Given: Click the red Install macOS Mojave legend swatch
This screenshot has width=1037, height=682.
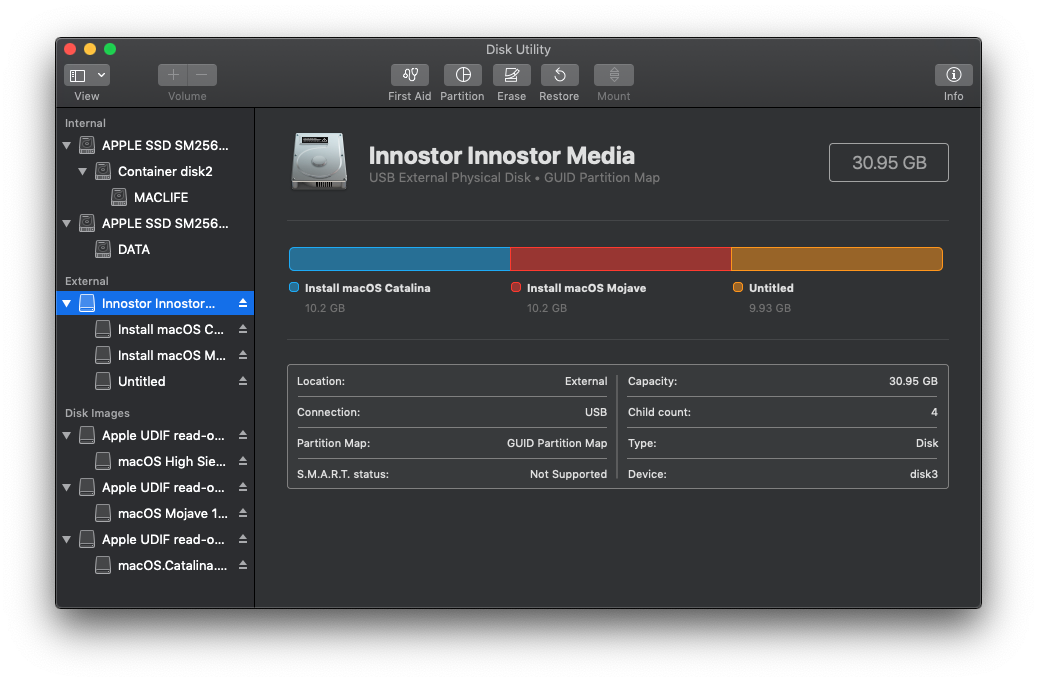Looking at the screenshot, I should pos(516,288).
